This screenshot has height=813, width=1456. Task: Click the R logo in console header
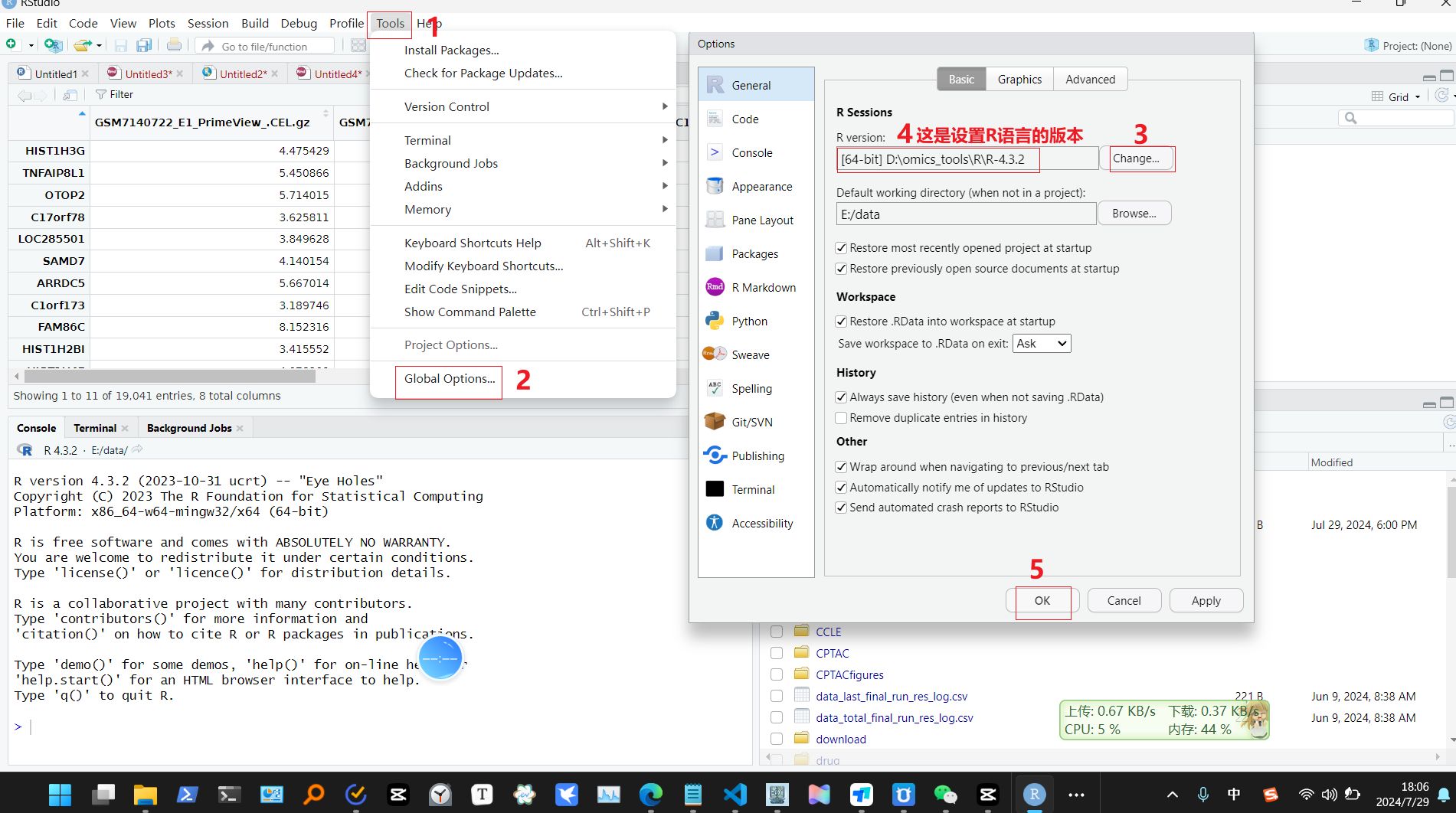pyautogui.click(x=25, y=450)
